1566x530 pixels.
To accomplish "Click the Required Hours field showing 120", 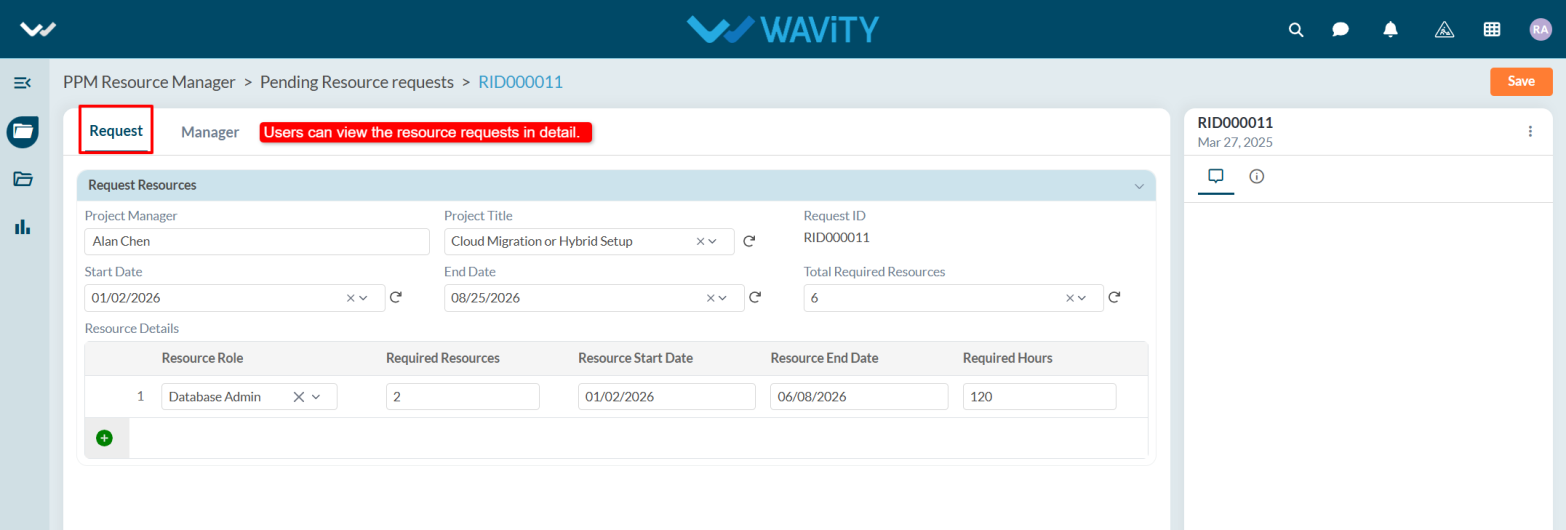I will tap(1039, 397).
